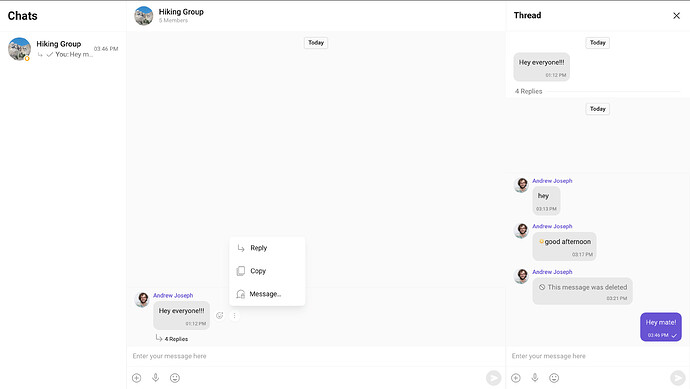
Task: Click Hiking Group avatar in chat header
Action: [143, 15]
